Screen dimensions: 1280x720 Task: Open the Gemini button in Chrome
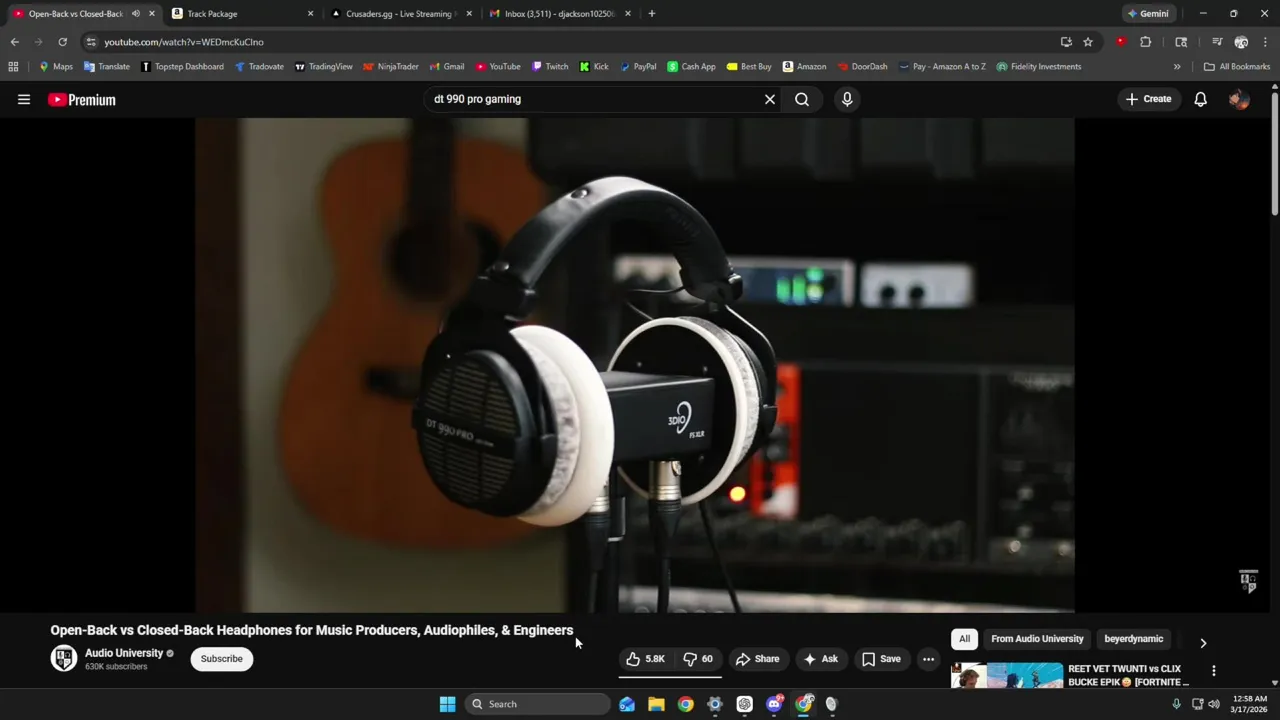(1147, 14)
